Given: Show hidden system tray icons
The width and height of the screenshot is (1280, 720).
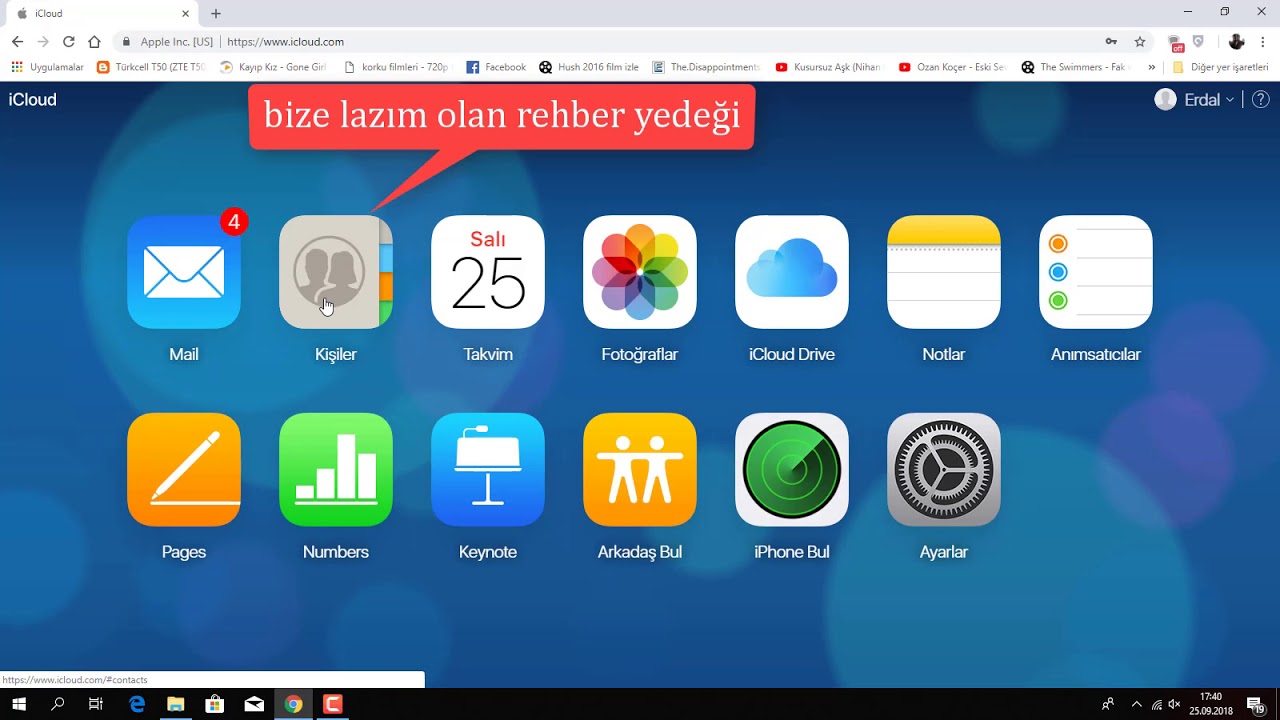Looking at the screenshot, I should point(1136,704).
